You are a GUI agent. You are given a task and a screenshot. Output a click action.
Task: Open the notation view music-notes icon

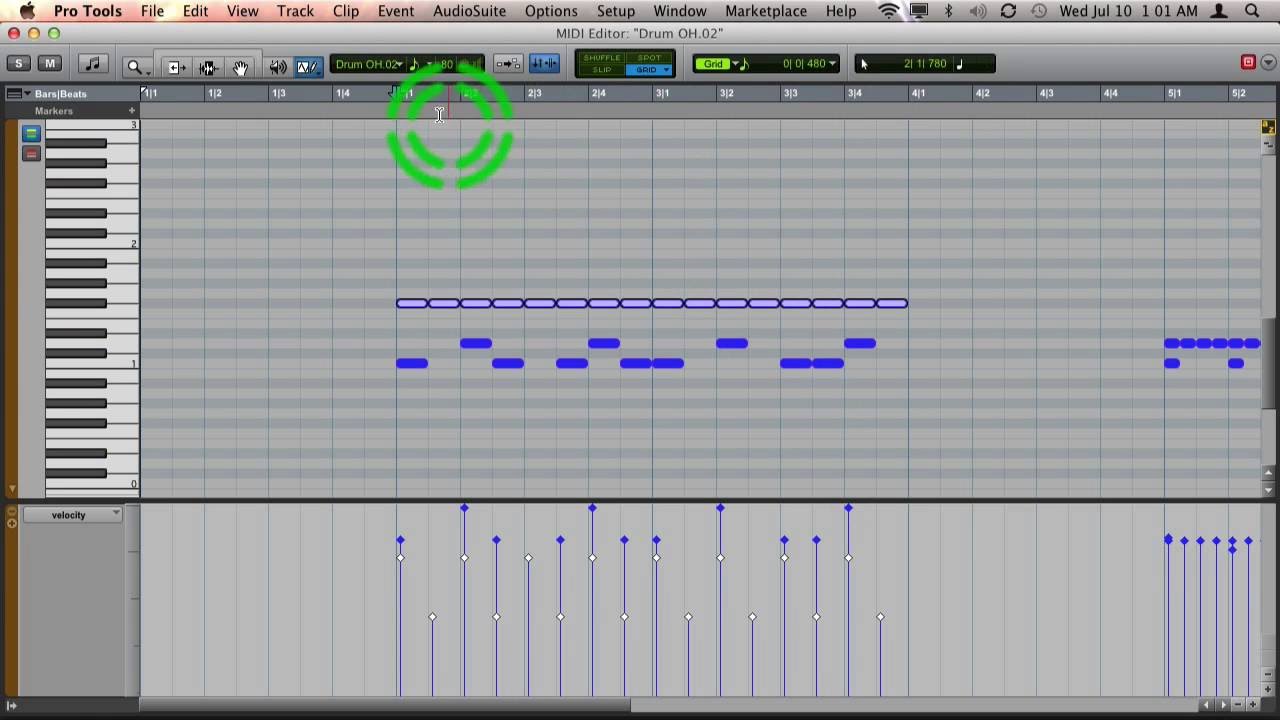click(92, 64)
